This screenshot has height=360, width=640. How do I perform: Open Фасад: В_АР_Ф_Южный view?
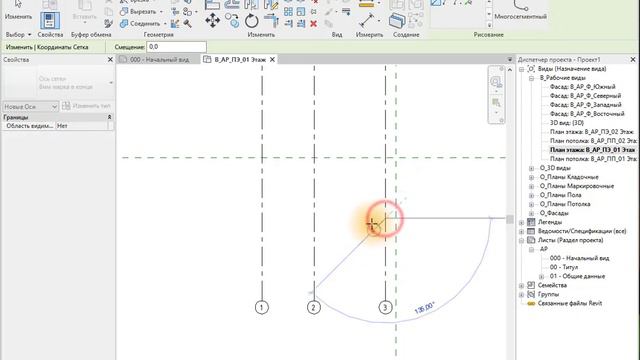click(582, 87)
